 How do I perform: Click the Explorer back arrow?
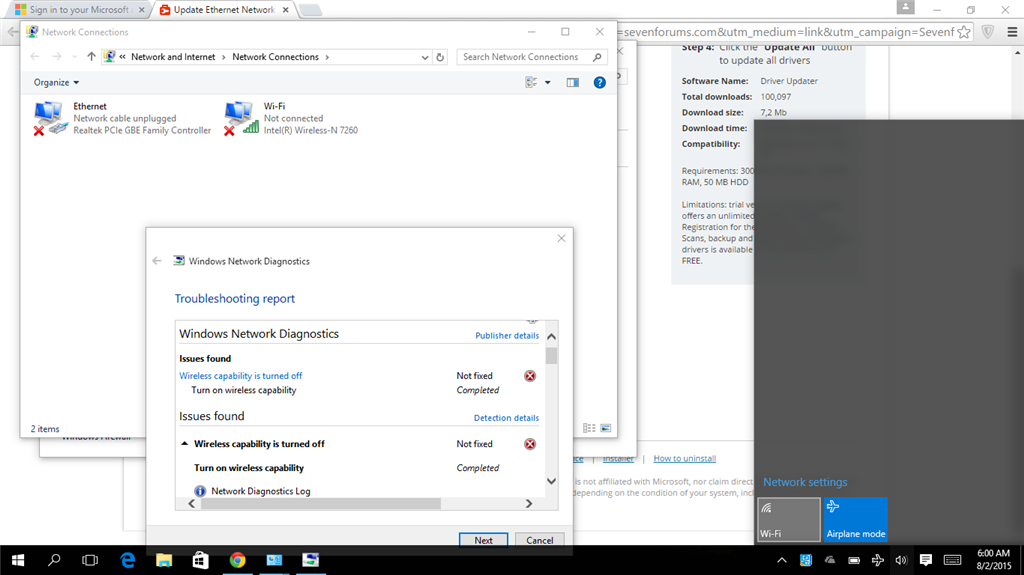click(x=35, y=57)
